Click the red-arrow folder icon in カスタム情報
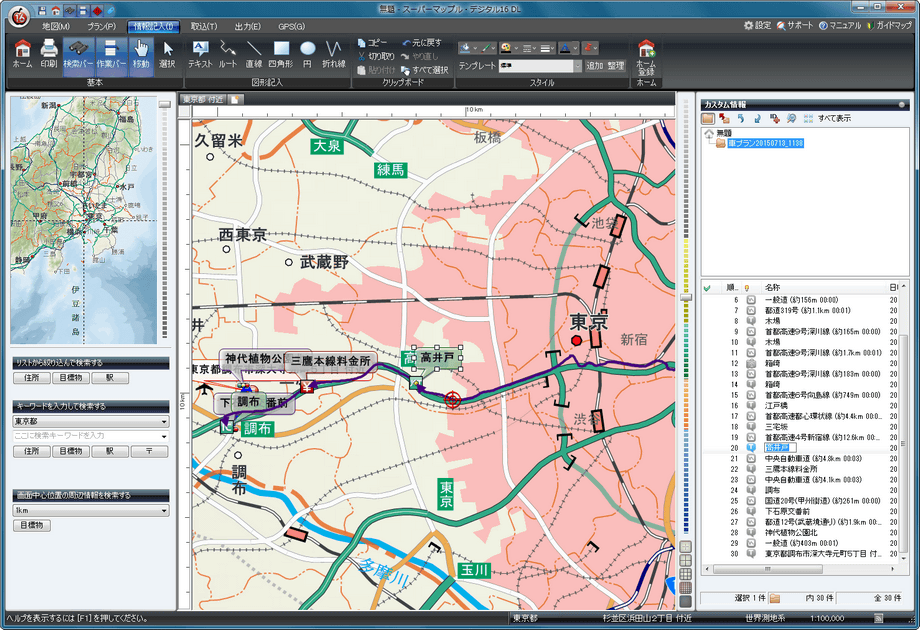This screenshot has height=630, width=920. click(724, 118)
